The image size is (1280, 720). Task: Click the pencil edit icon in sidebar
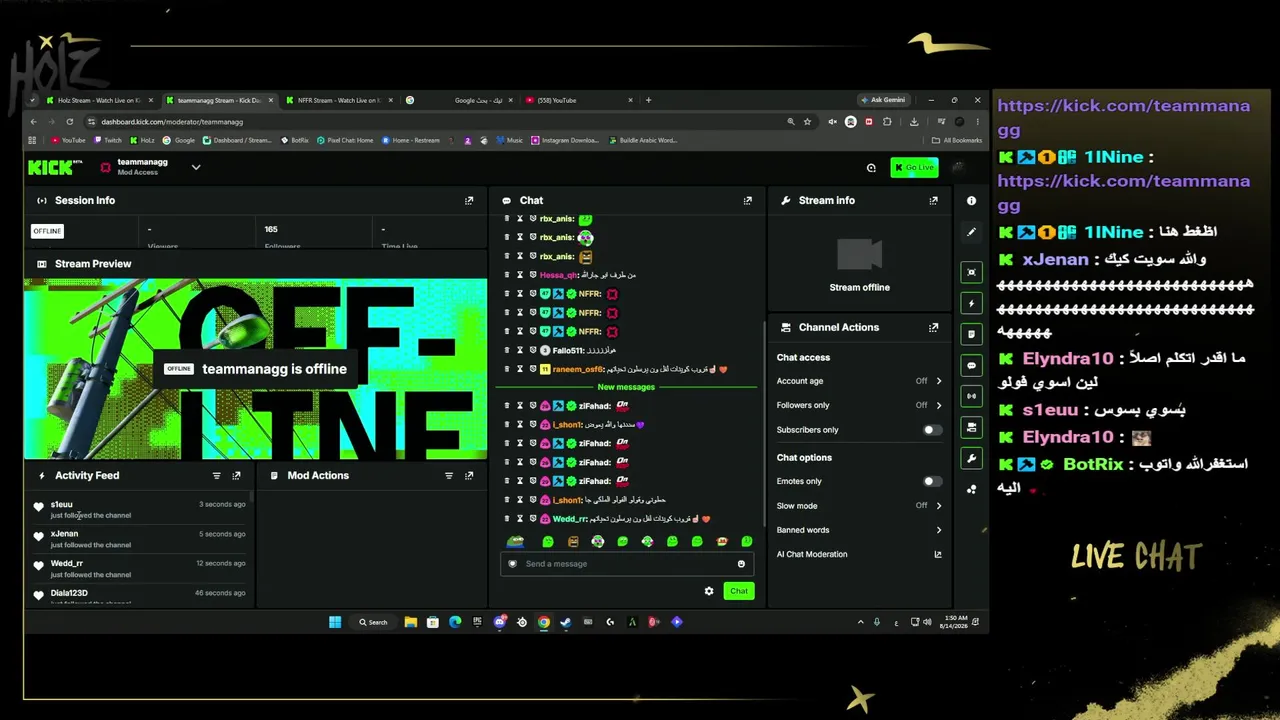[x=971, y=232]
